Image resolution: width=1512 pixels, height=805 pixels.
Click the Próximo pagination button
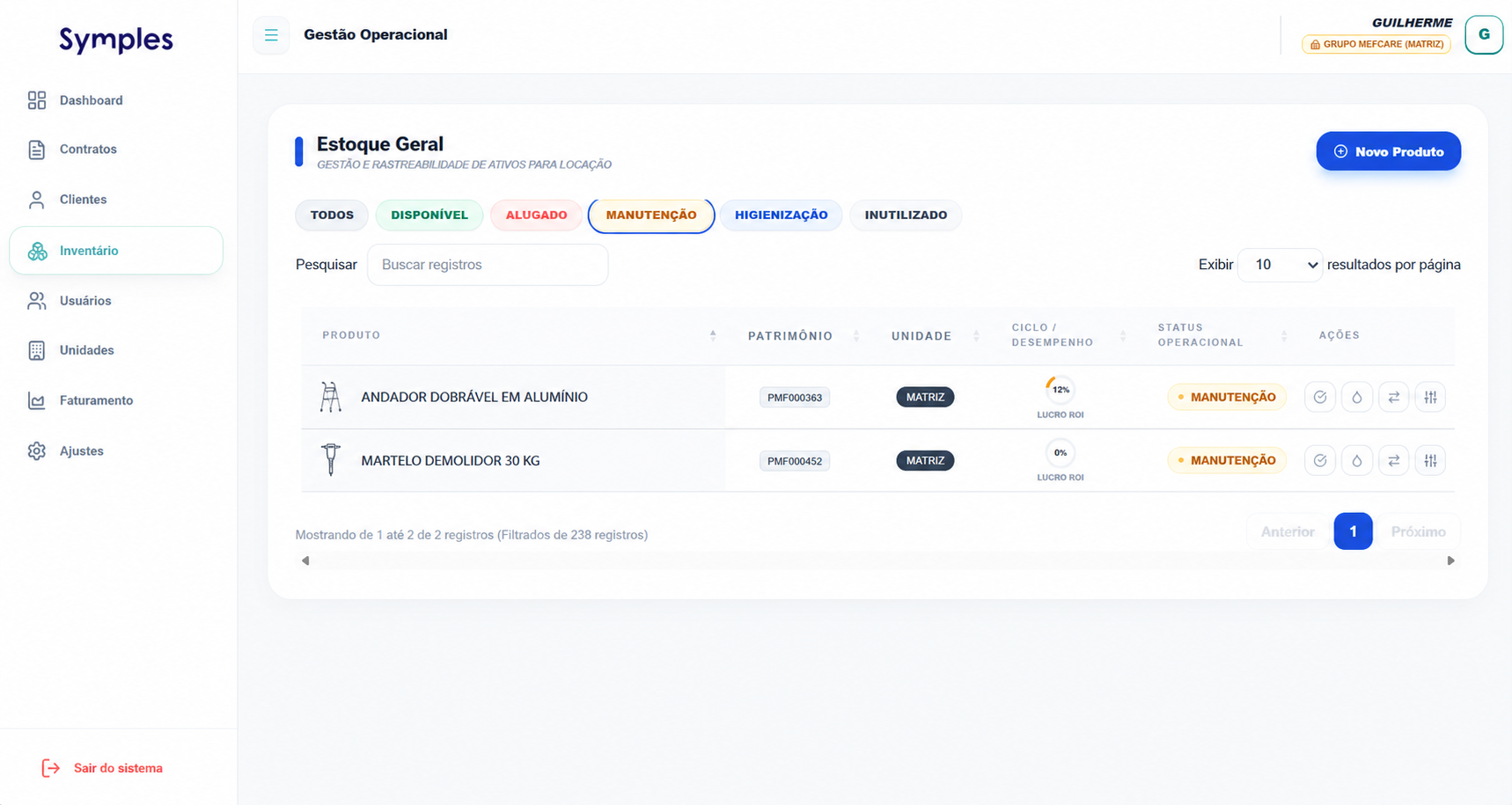coord(1418,531)
